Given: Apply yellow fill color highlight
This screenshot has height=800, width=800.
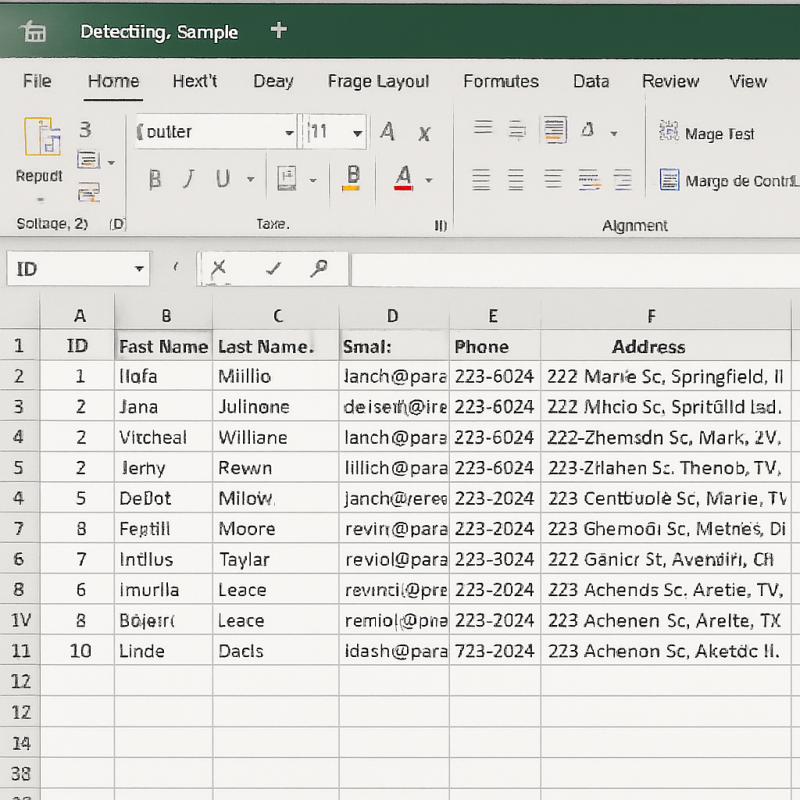Looking at the screenshot, I should pos(352,178).
